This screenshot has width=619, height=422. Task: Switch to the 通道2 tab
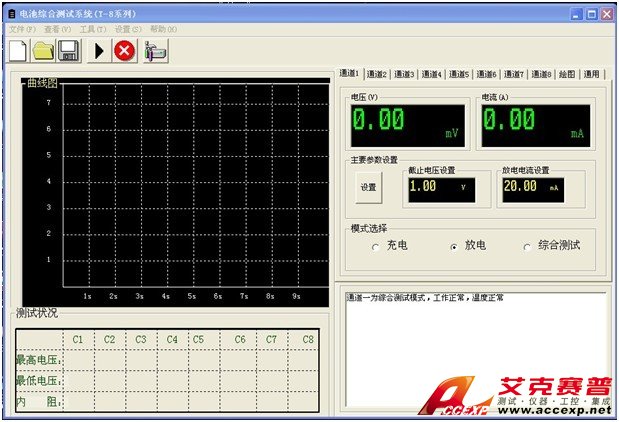(376, 74)
